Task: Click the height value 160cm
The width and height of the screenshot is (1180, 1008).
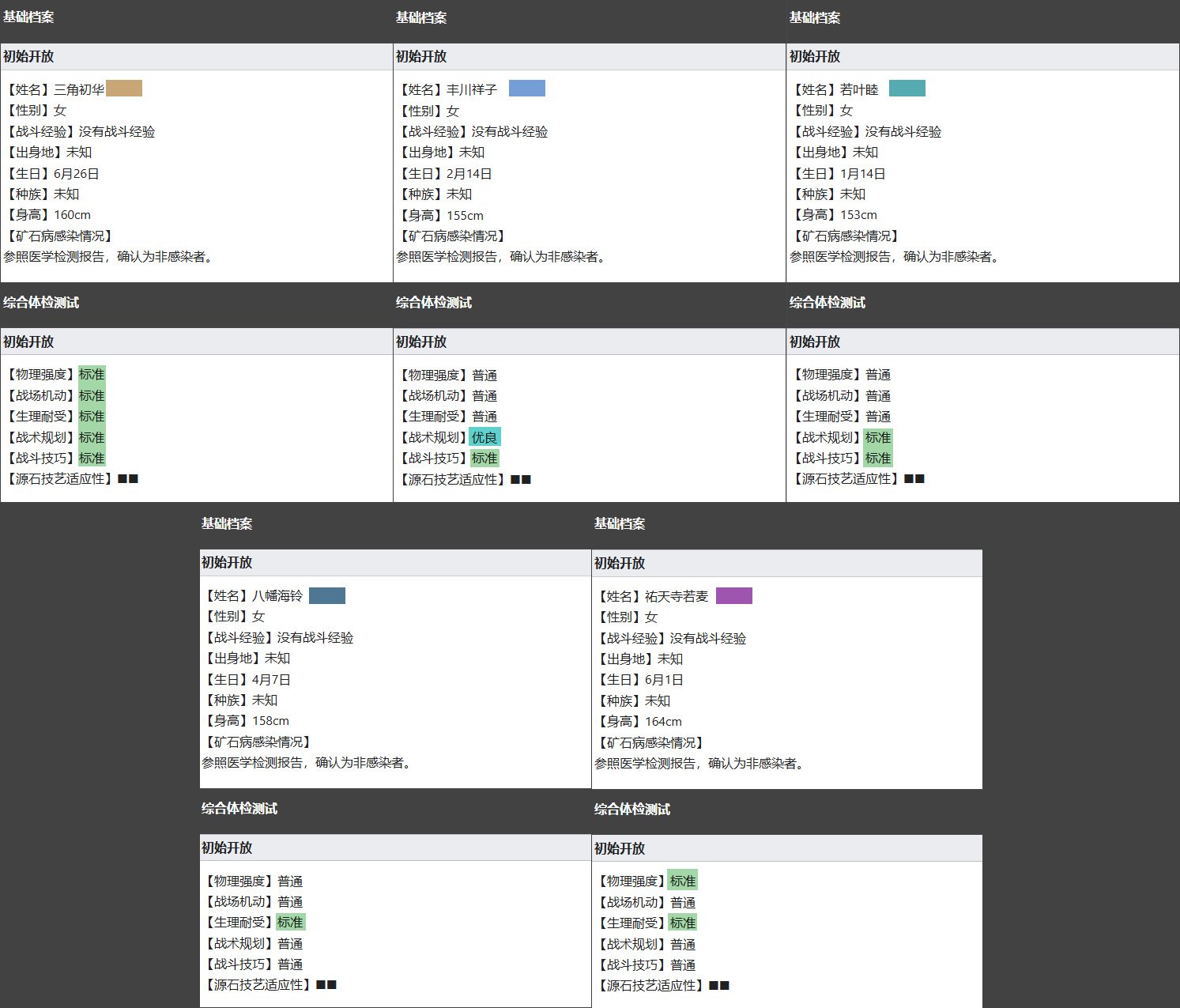Action: [72, 215]
